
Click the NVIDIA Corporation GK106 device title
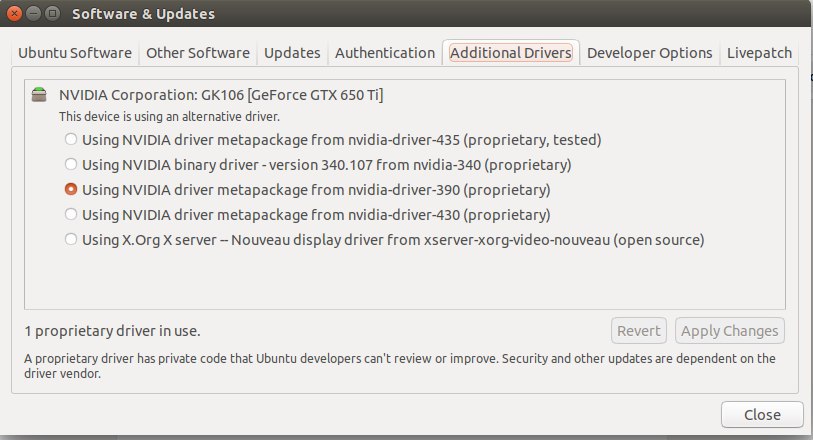tap(221, 95)
